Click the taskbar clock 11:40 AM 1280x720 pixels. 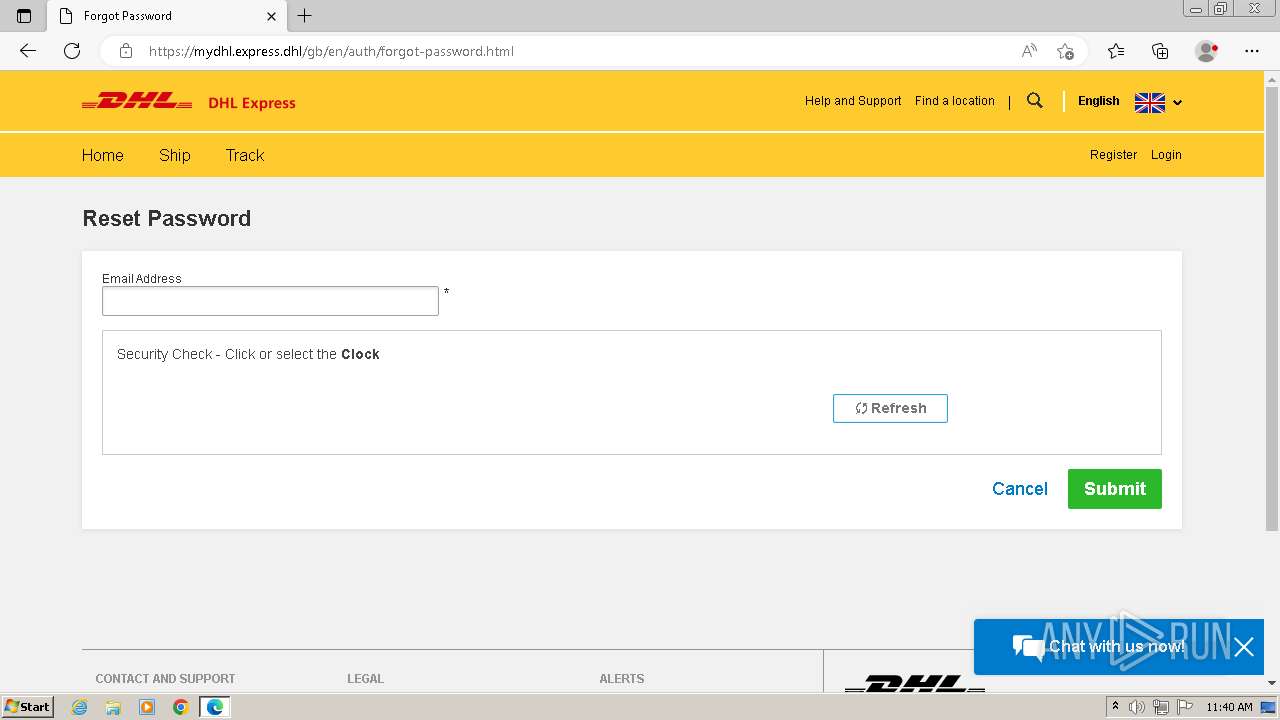1229,707
